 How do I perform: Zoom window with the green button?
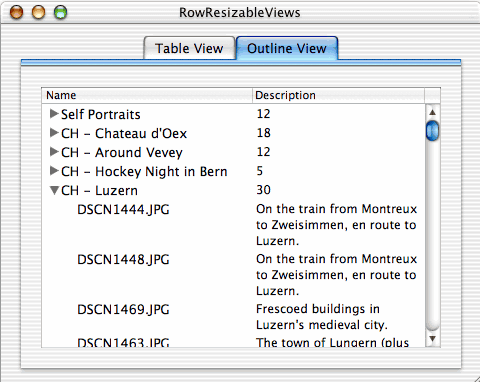click(x=60, y=13)
